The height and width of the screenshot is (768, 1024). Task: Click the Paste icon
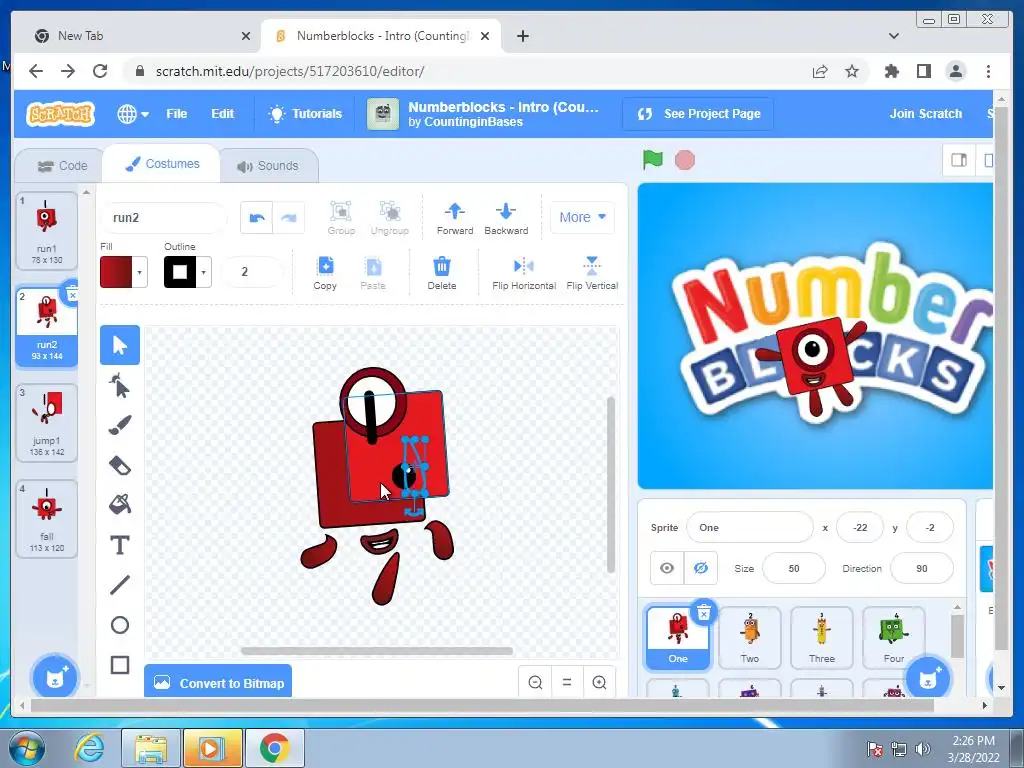pyautogui.click(x=373, y=273)
